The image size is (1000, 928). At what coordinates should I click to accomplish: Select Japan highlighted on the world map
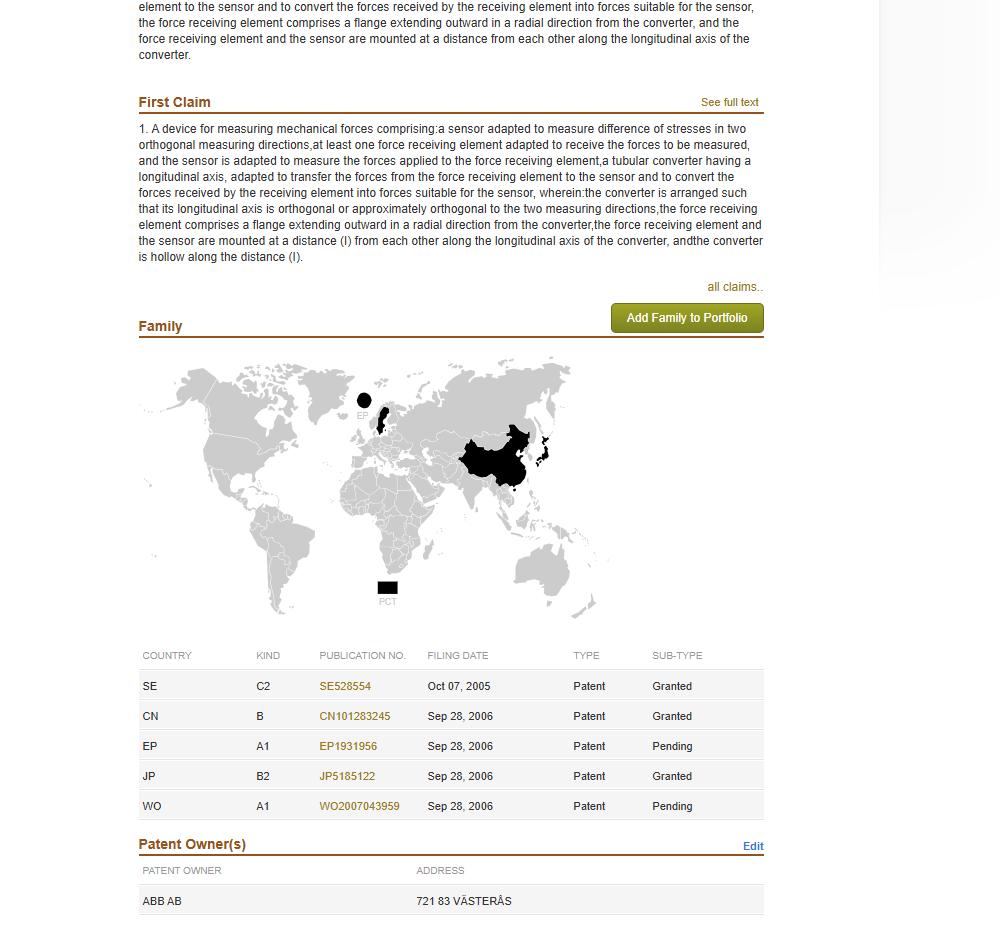(x=543, y=452)
